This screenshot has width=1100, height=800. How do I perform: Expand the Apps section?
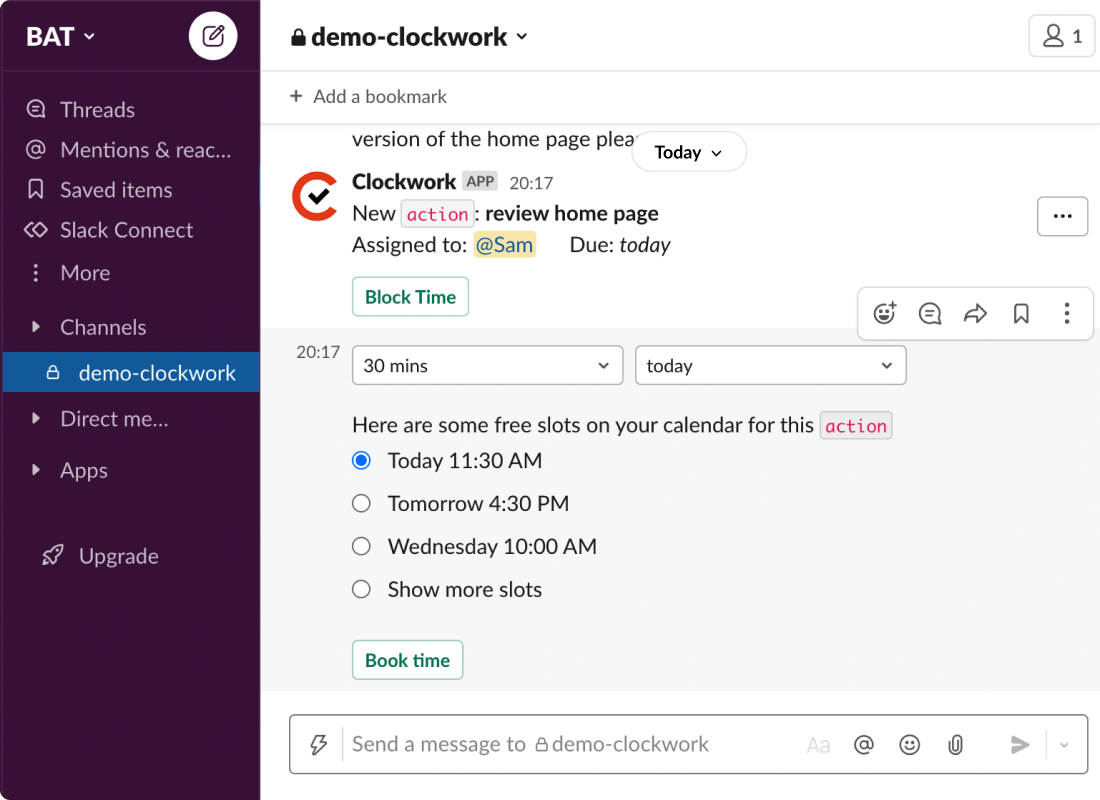pyautogui.click(x=35, y=469)
